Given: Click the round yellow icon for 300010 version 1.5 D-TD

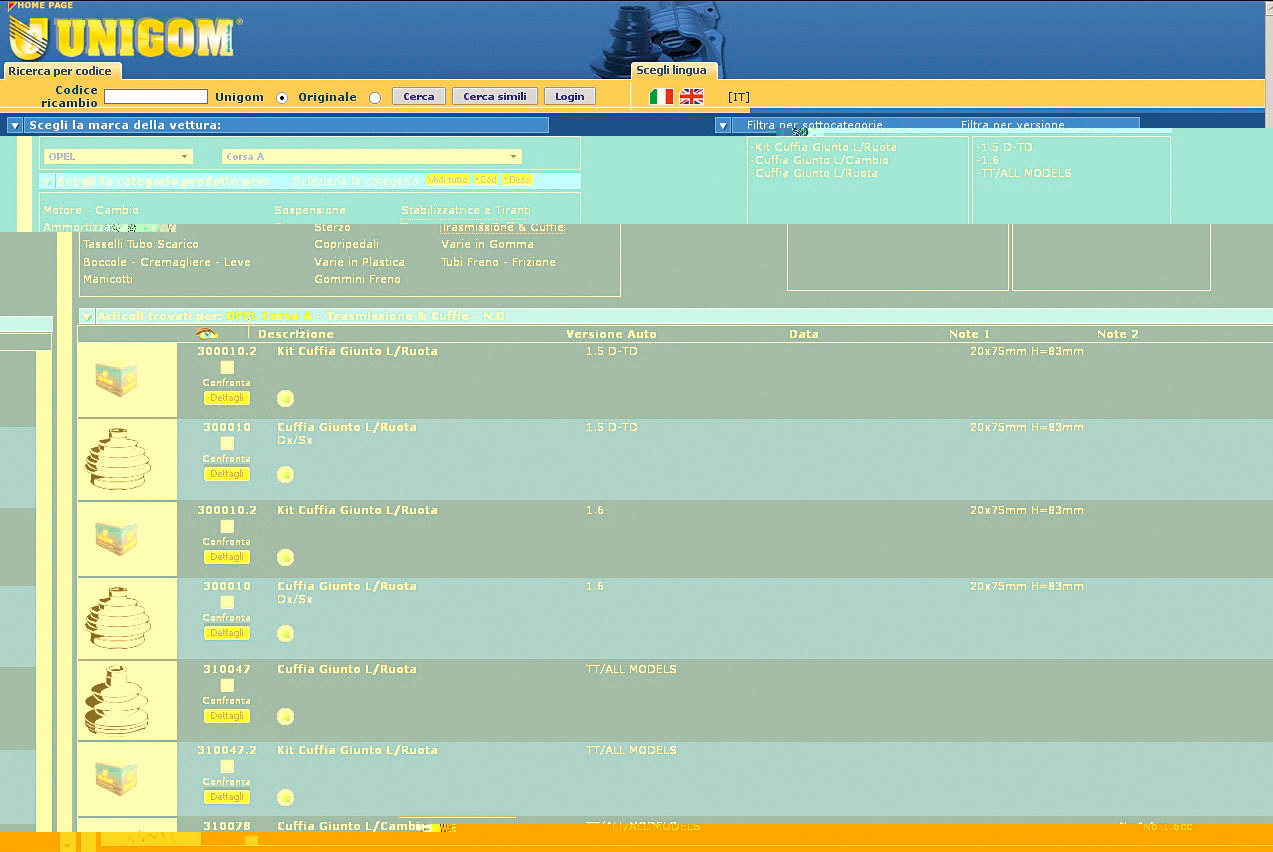Looking at the screenshot, I should click(285, 474).
